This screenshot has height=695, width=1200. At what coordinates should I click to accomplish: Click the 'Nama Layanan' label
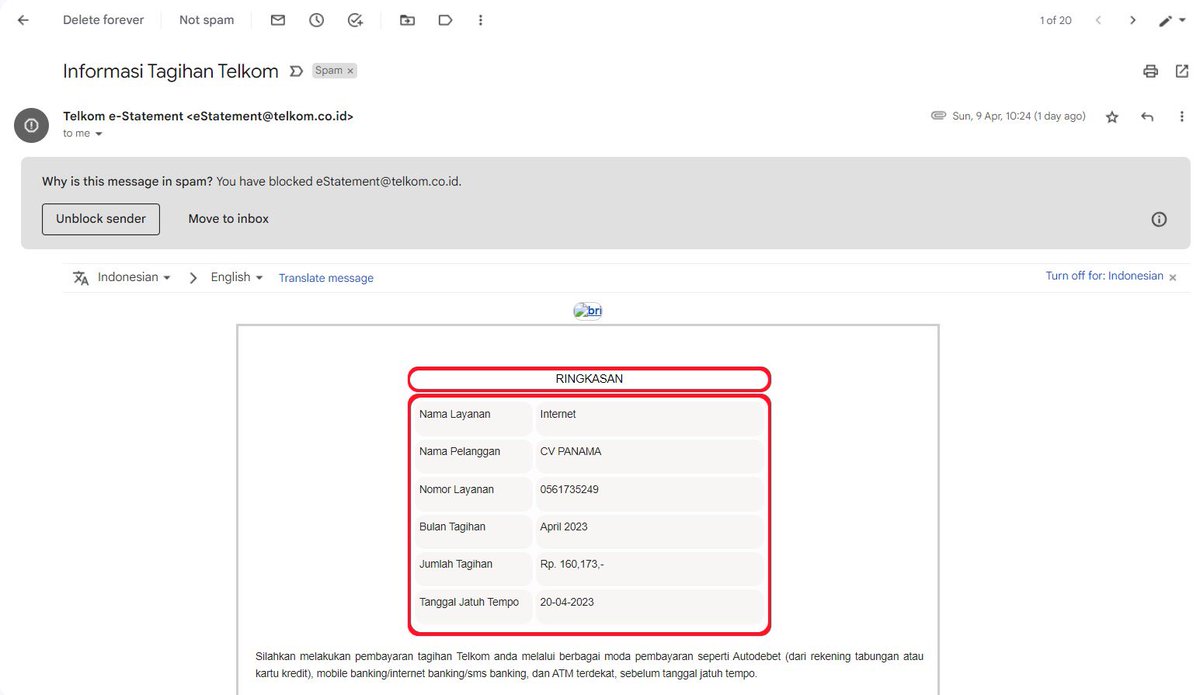coord(455,414)
